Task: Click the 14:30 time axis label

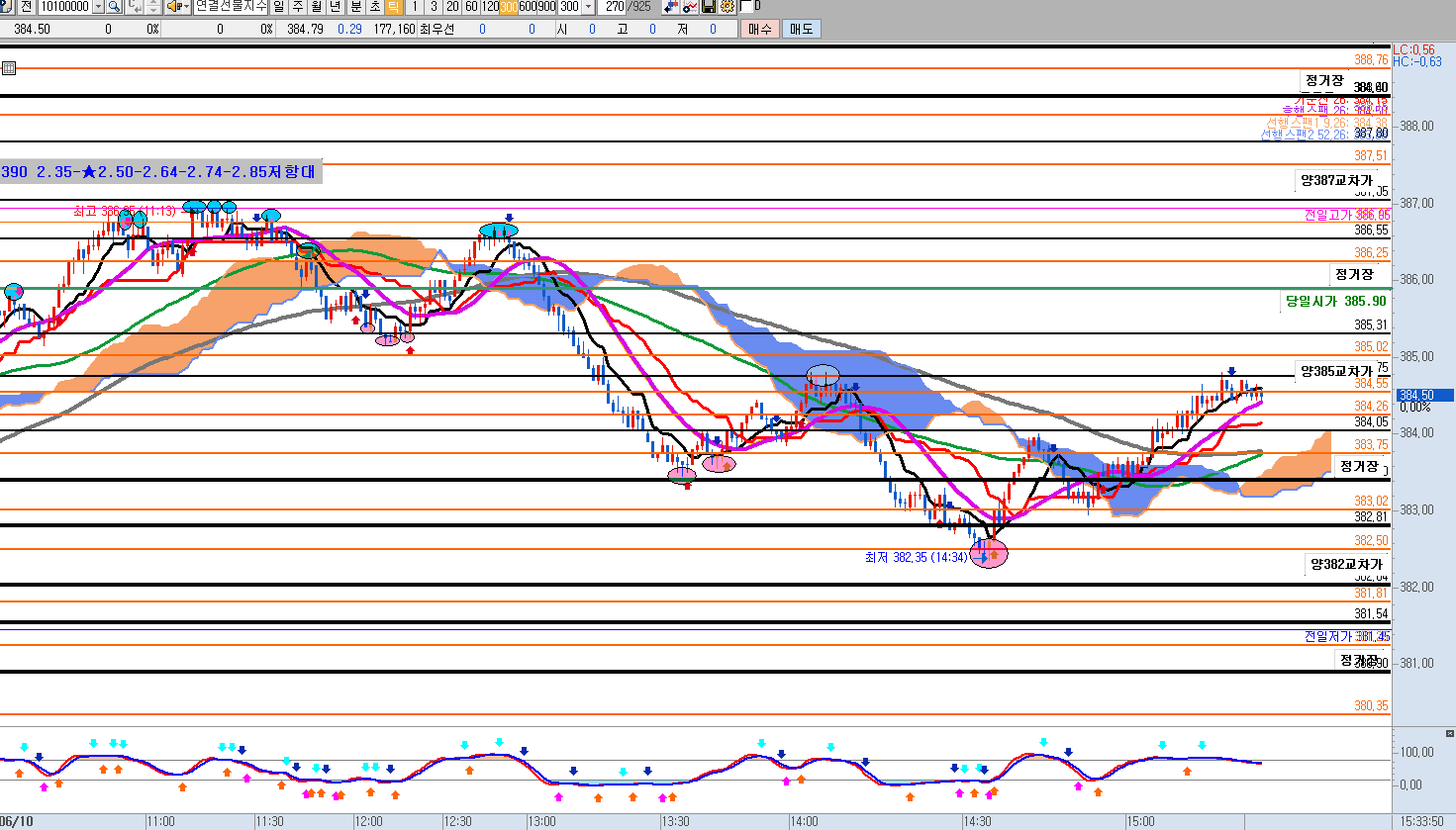Action: [x=977, y=821]
